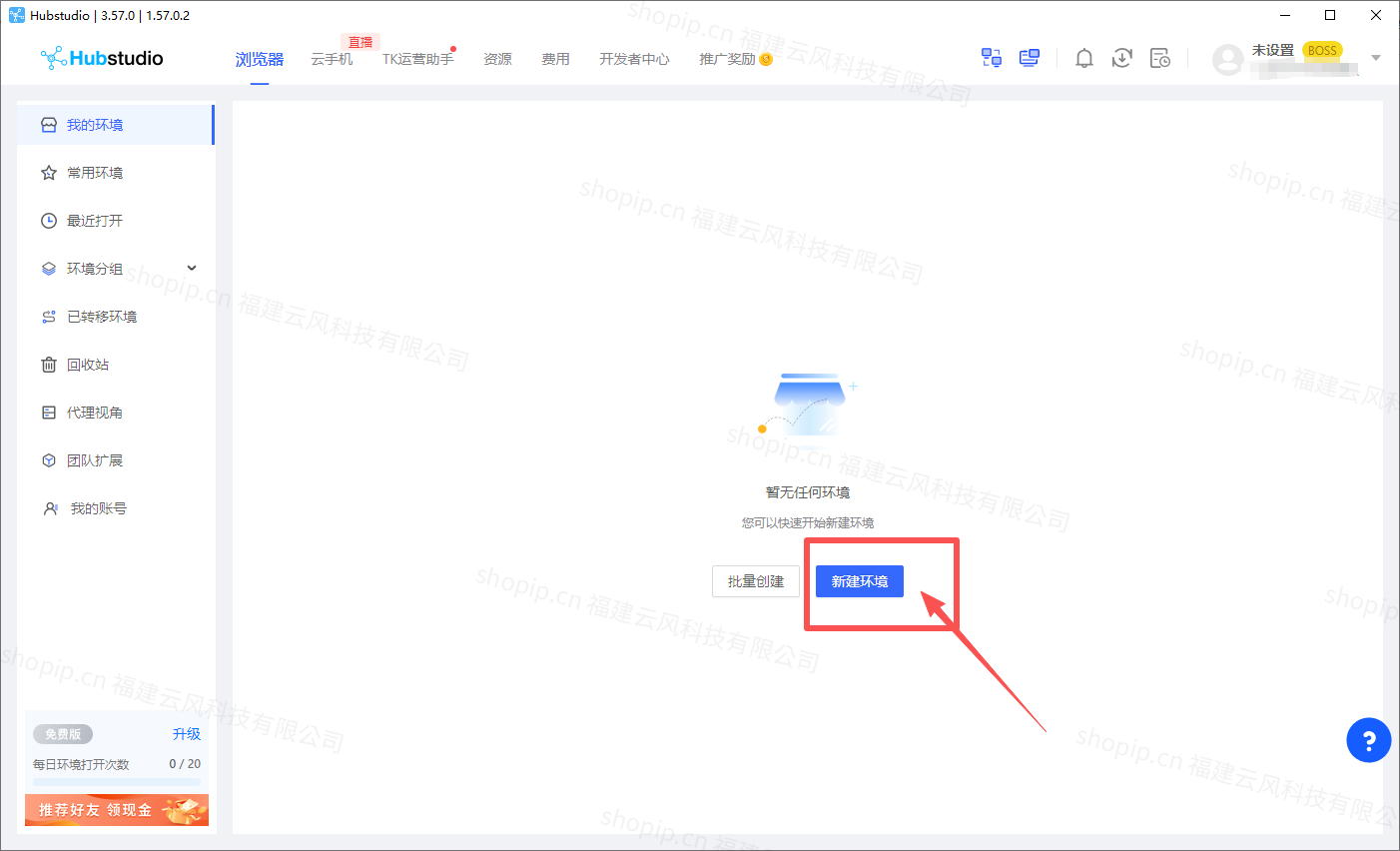This screenshot has width=1400, height=851.
Task: Click the 新建环境 button
Action: point(860,581)
